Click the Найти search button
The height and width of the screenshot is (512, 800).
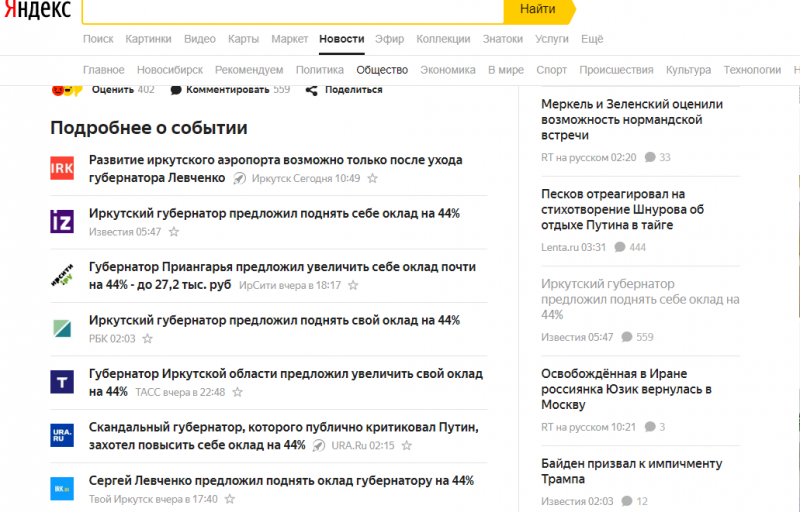click(x=538, y=10)
